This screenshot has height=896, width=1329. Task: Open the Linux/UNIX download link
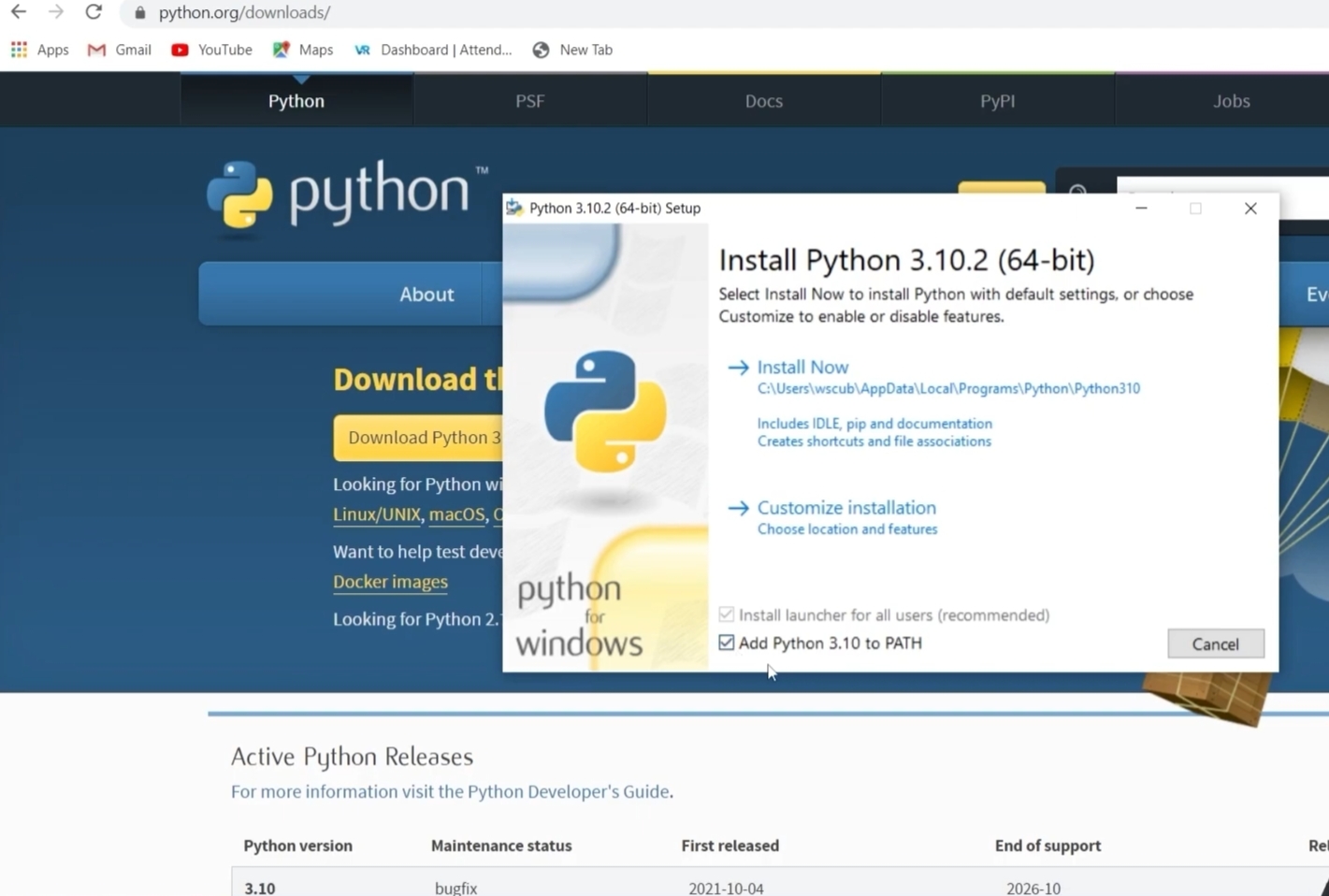(377, 514)
